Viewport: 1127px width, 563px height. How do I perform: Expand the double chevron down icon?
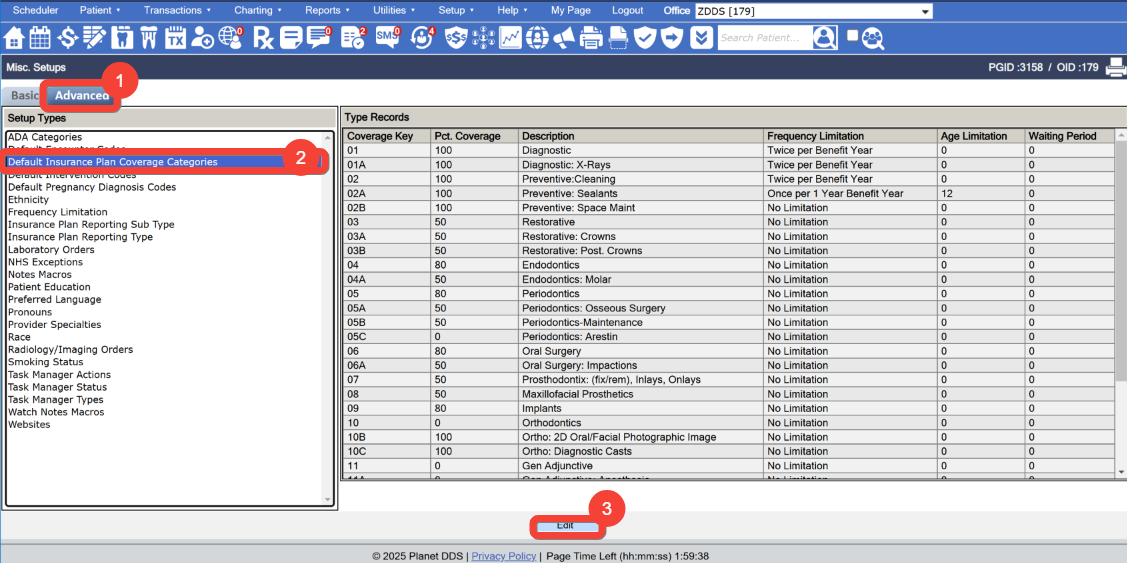point(704,37)
